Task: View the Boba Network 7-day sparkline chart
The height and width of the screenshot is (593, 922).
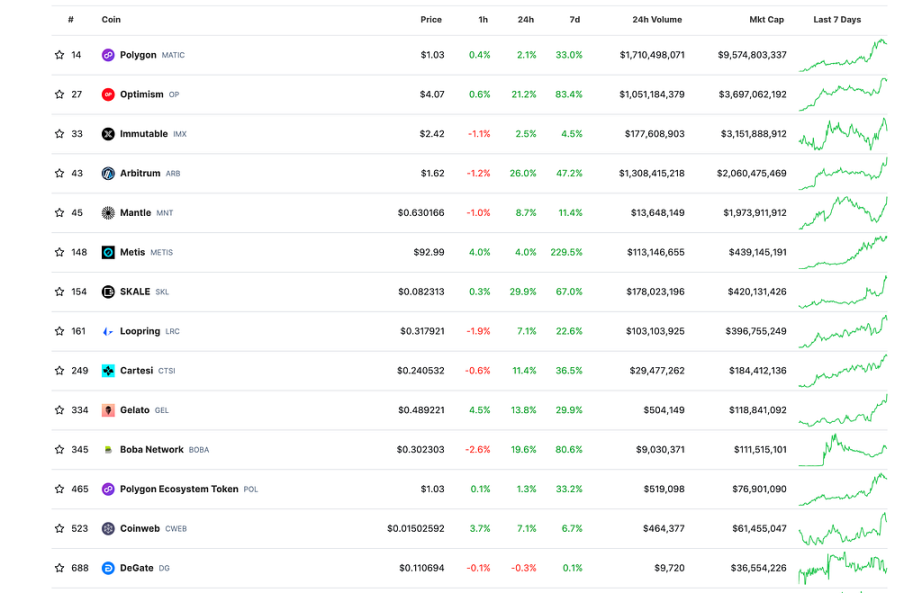Action: pos(843,450)
